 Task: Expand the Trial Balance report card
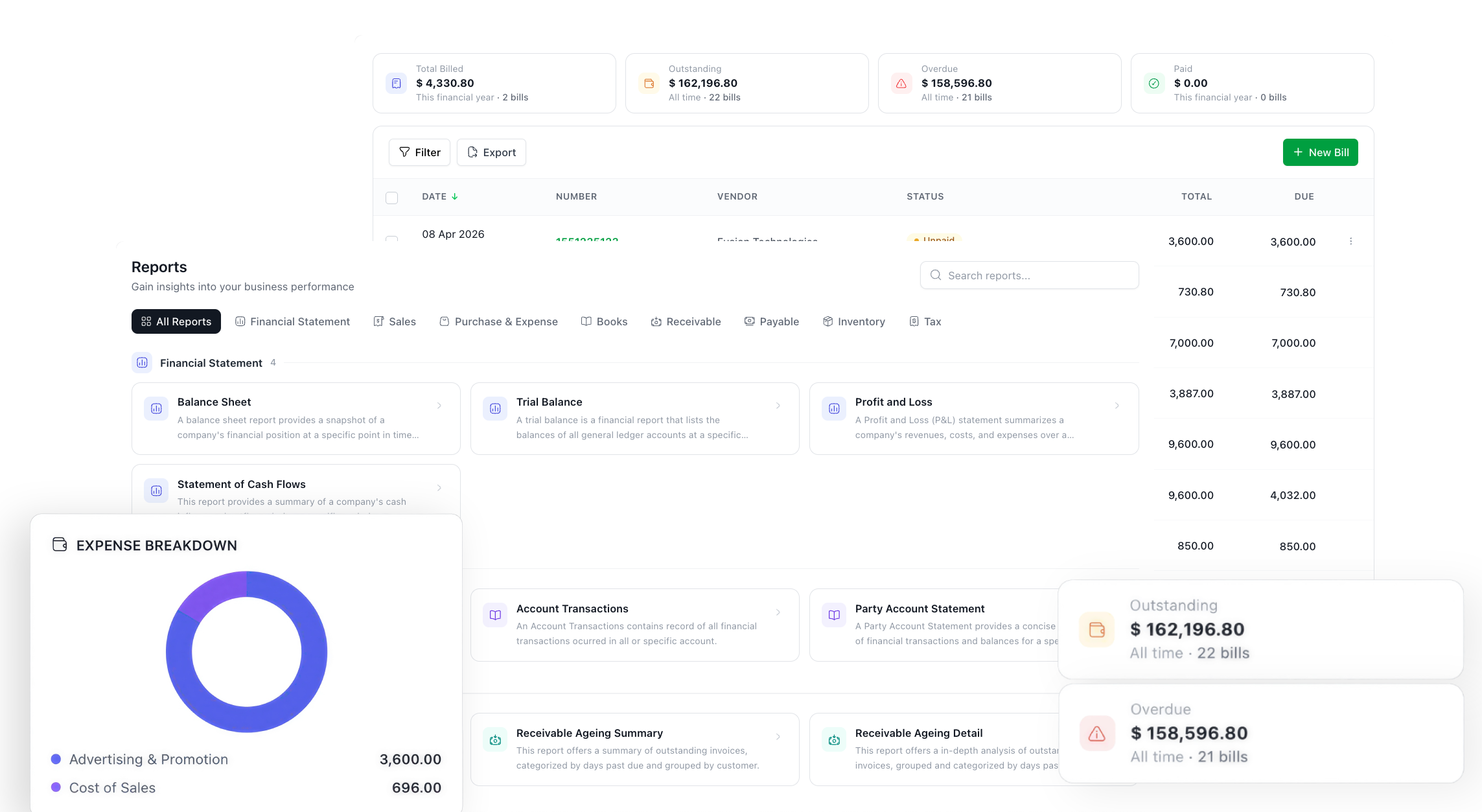click(x=778, y=405)
